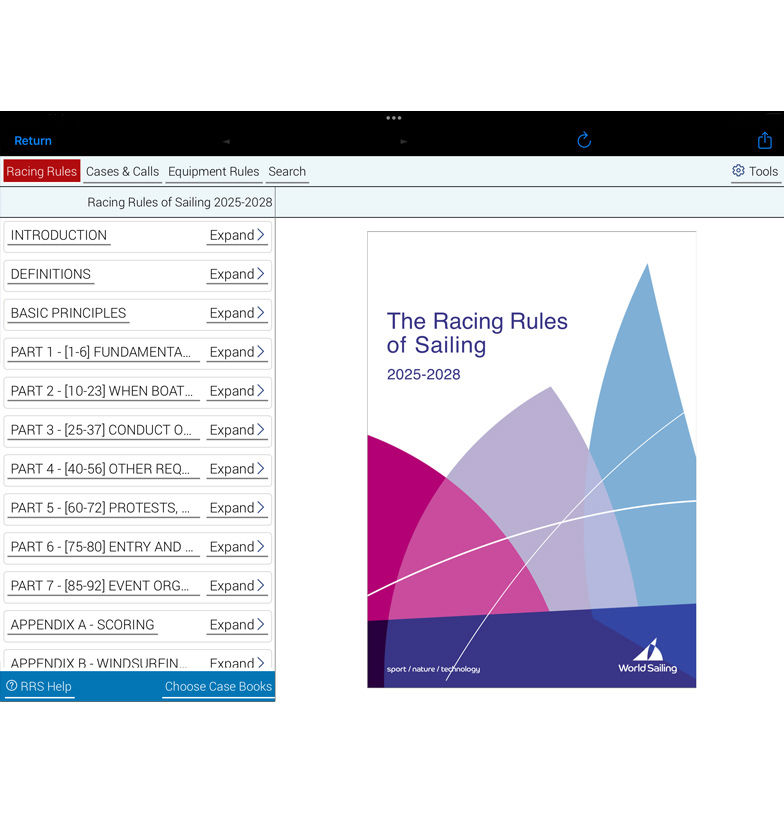
Task: Click the RRS Help question mark icon
Action: pos(12,686)
